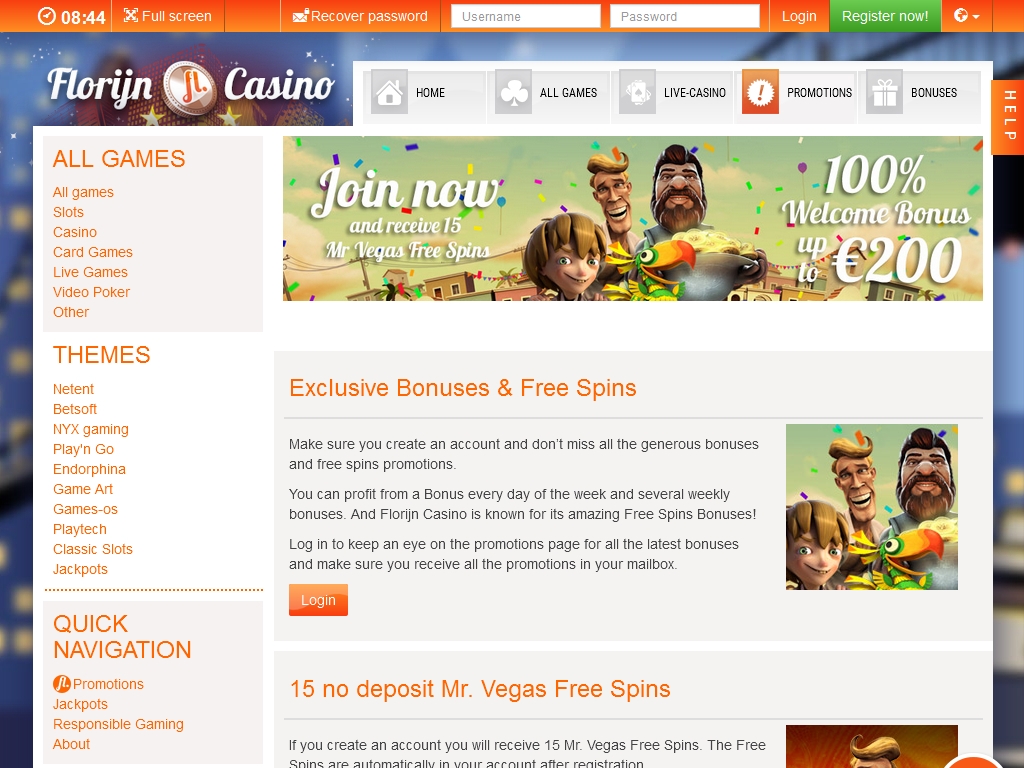1024x768 pixels.
Task: Click the Home house icon
Action: tap(389, 92)
